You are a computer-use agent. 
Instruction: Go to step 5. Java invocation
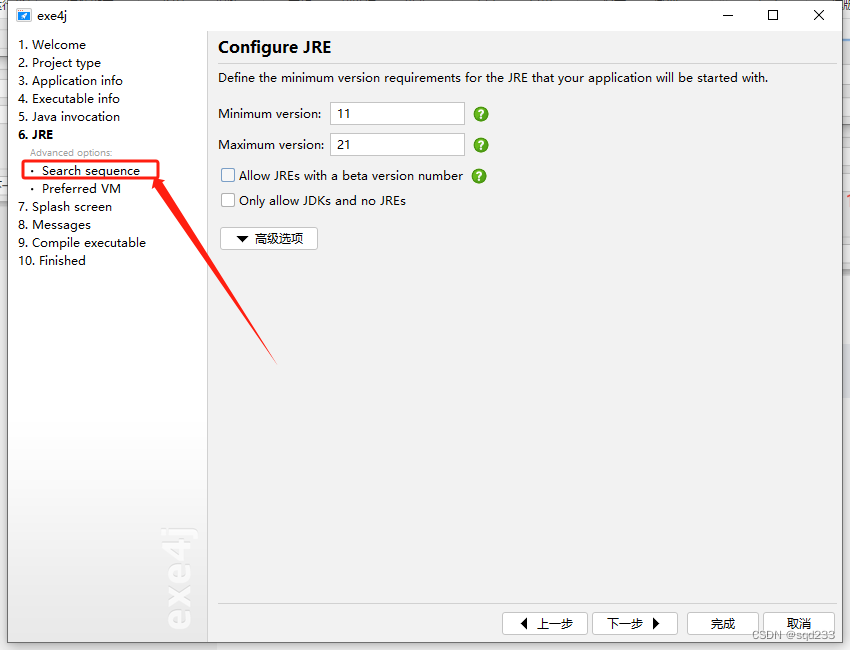click(69, 117)
